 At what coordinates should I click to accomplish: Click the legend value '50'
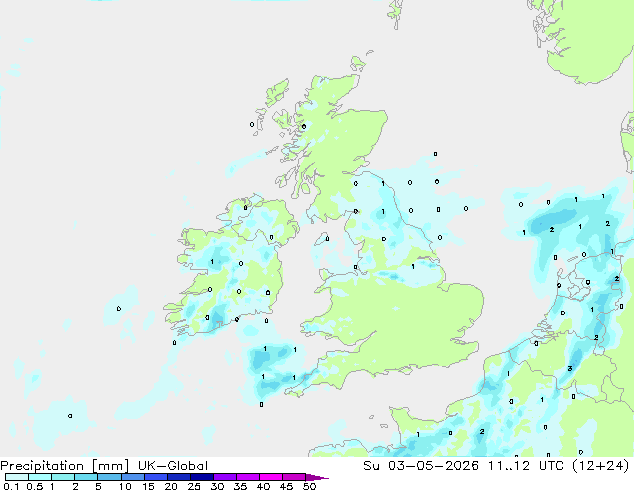[309, 486]
